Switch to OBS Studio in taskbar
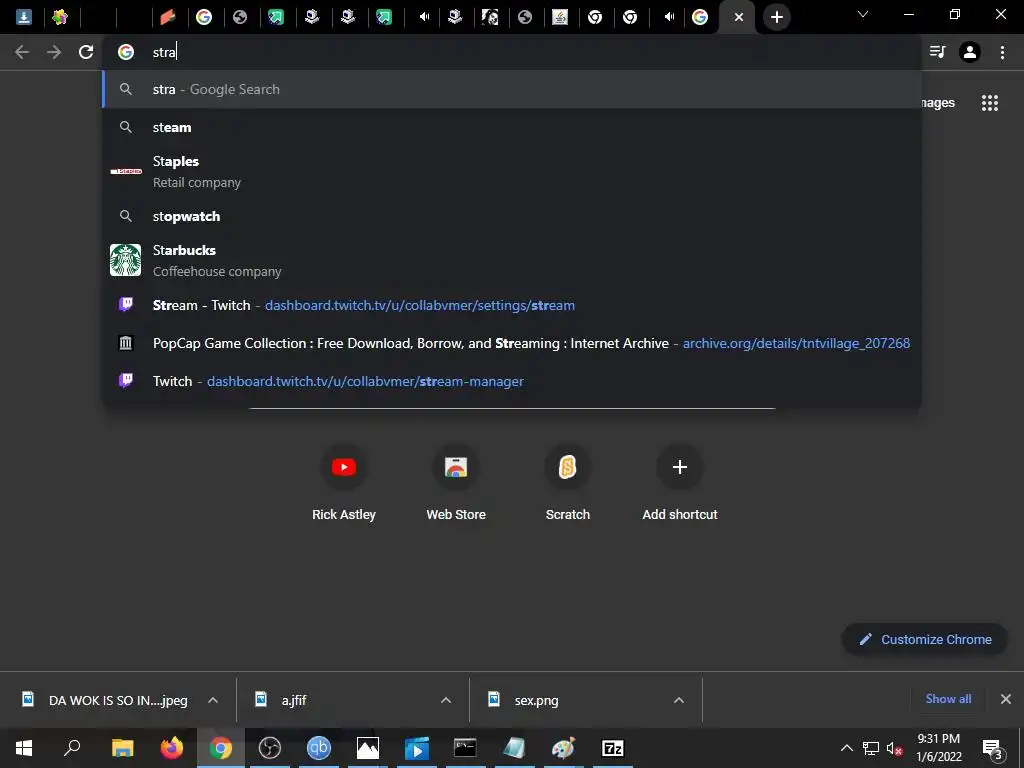The height and width of the screenshot is (768, 1024). (x=270, y=748)
